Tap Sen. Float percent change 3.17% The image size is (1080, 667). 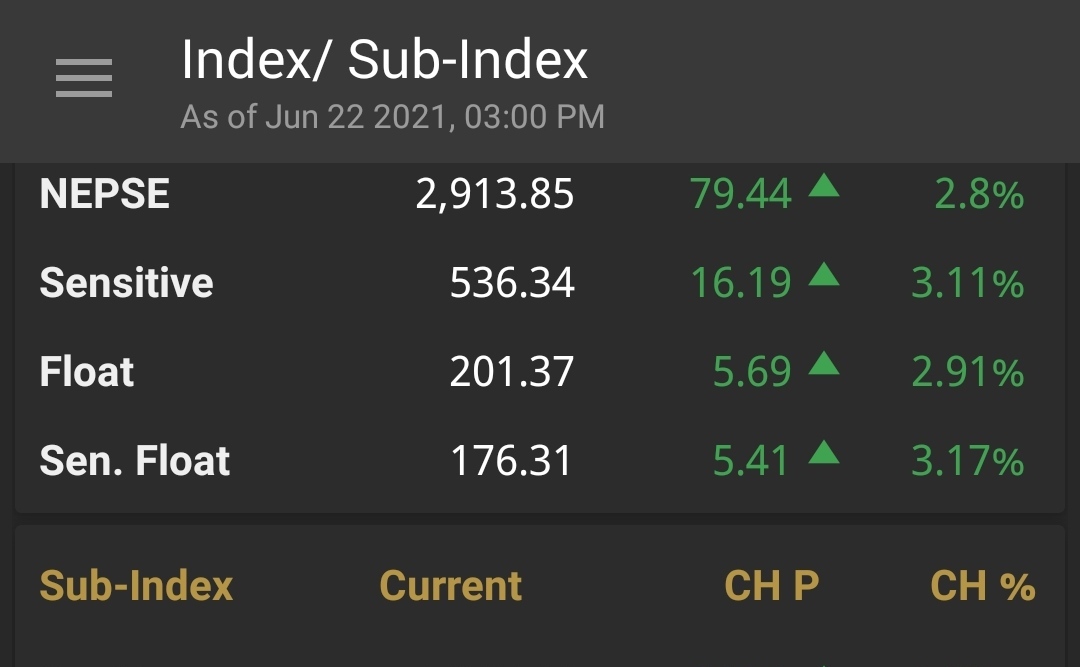(968, 461)
